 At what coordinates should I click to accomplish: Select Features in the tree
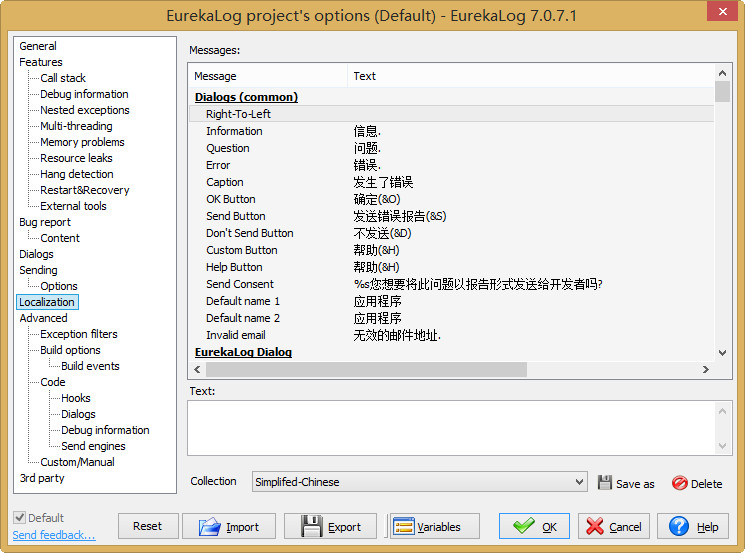[x=41, y=62]
